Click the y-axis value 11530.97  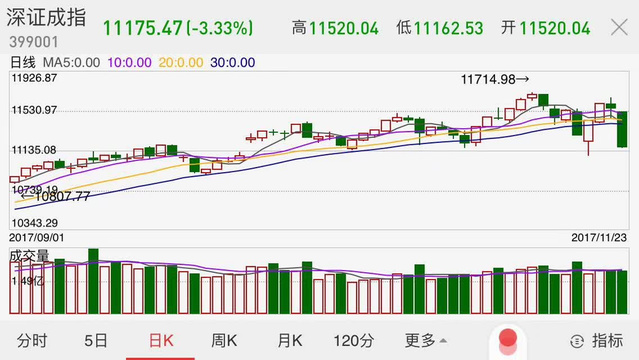coord(34,110)
